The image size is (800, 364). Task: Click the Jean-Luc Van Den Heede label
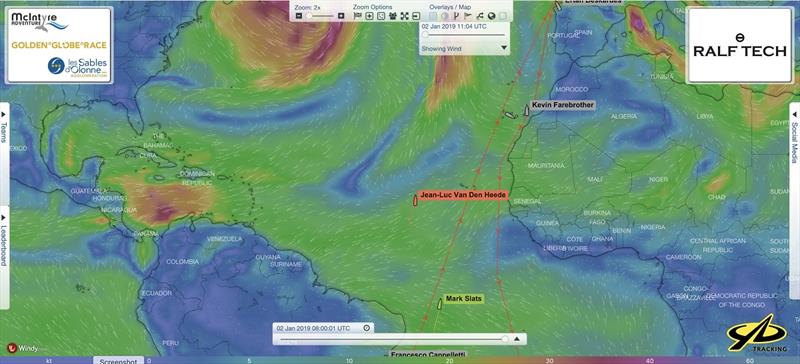pos(463,195)
